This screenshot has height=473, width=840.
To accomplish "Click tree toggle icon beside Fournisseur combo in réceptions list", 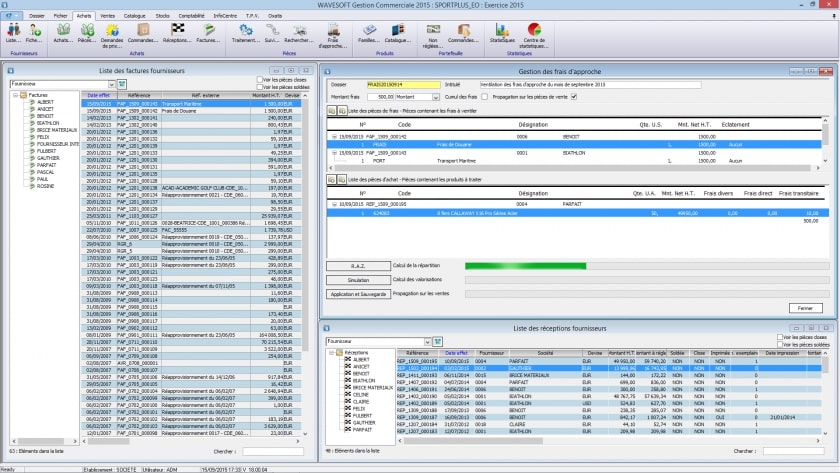I will pyautogui.click(x=438, y=341).
